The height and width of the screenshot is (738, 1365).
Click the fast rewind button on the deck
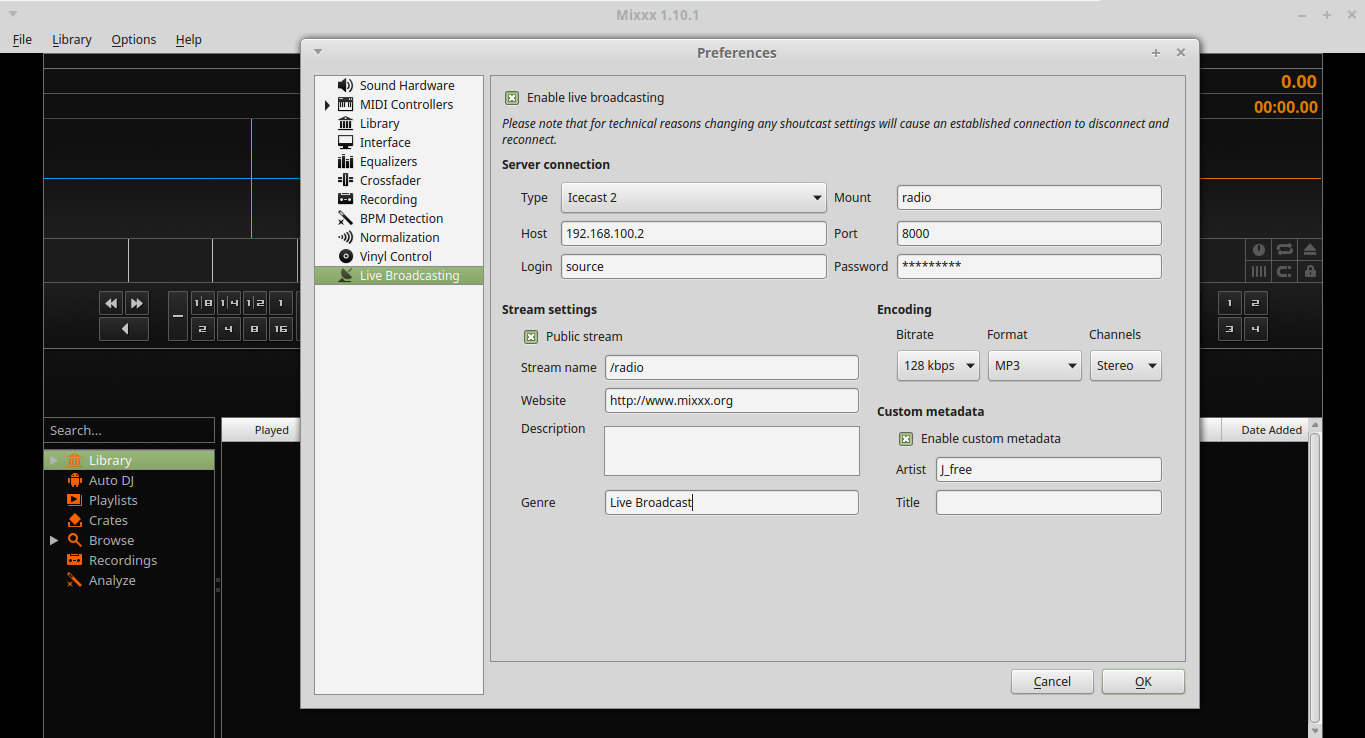[111, 303]
